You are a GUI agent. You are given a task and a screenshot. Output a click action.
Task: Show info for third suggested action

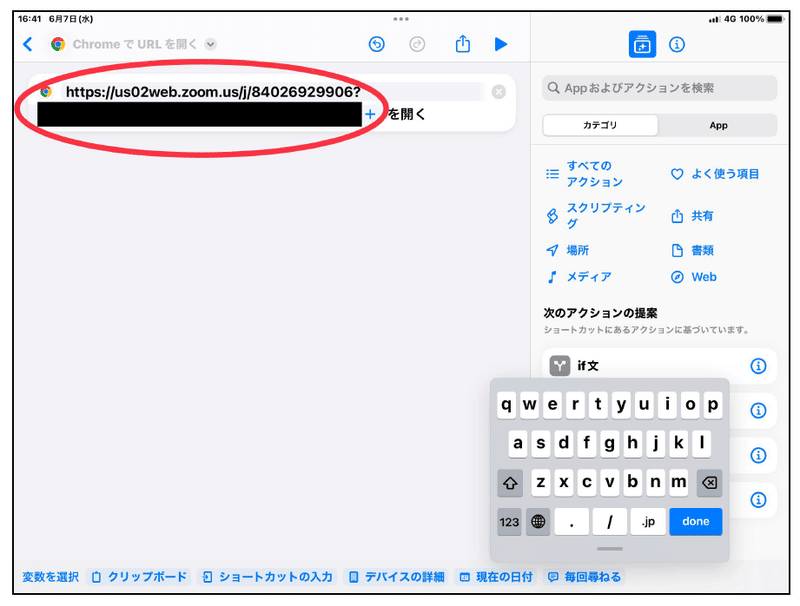tap(758, 454)
